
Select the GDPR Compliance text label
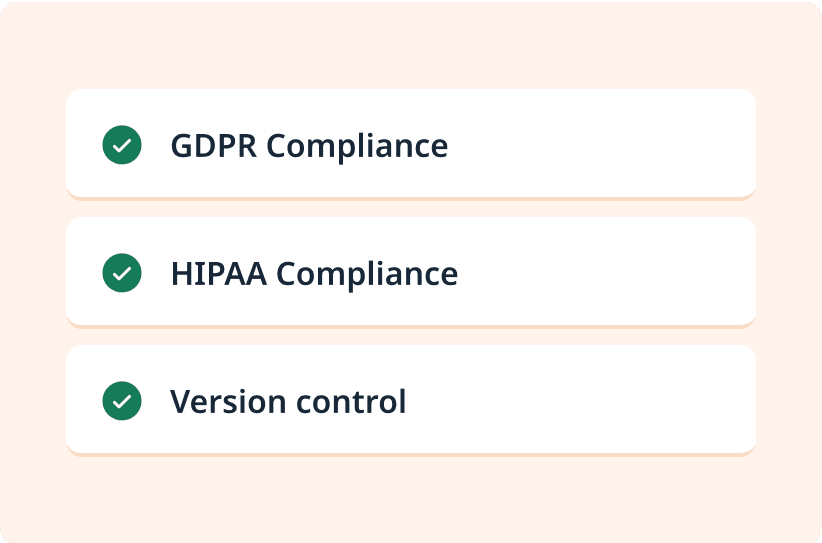click(x=309, y=146)
